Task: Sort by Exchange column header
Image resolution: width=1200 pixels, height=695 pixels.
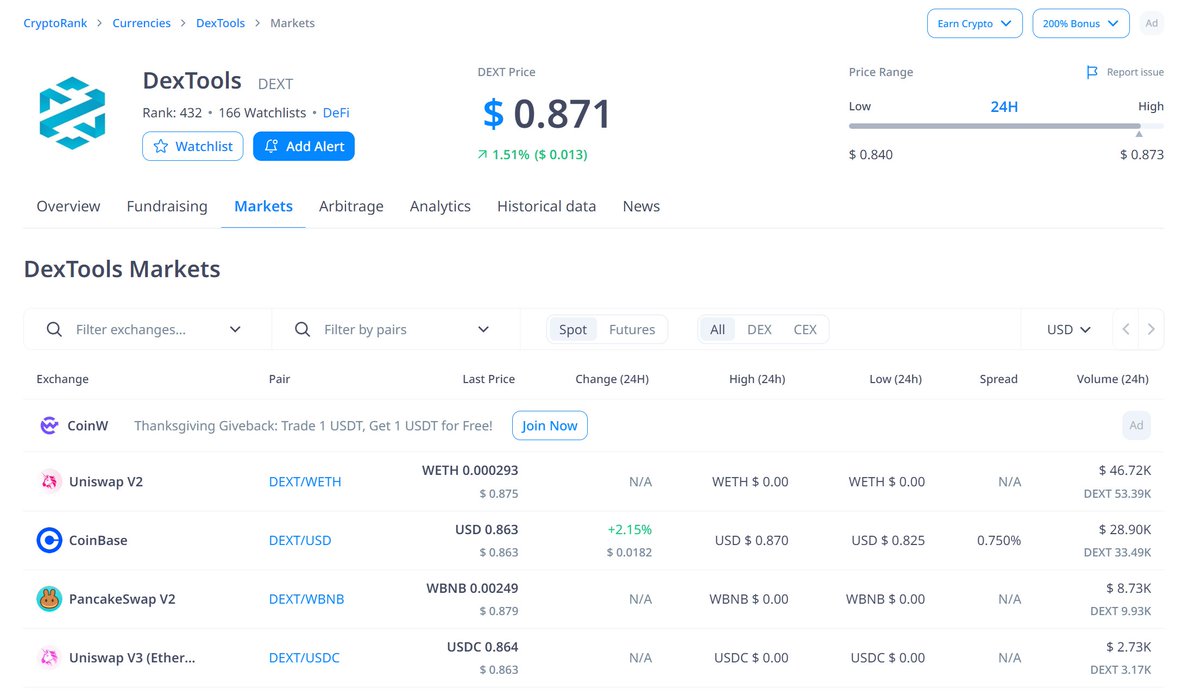Action: 62,379
